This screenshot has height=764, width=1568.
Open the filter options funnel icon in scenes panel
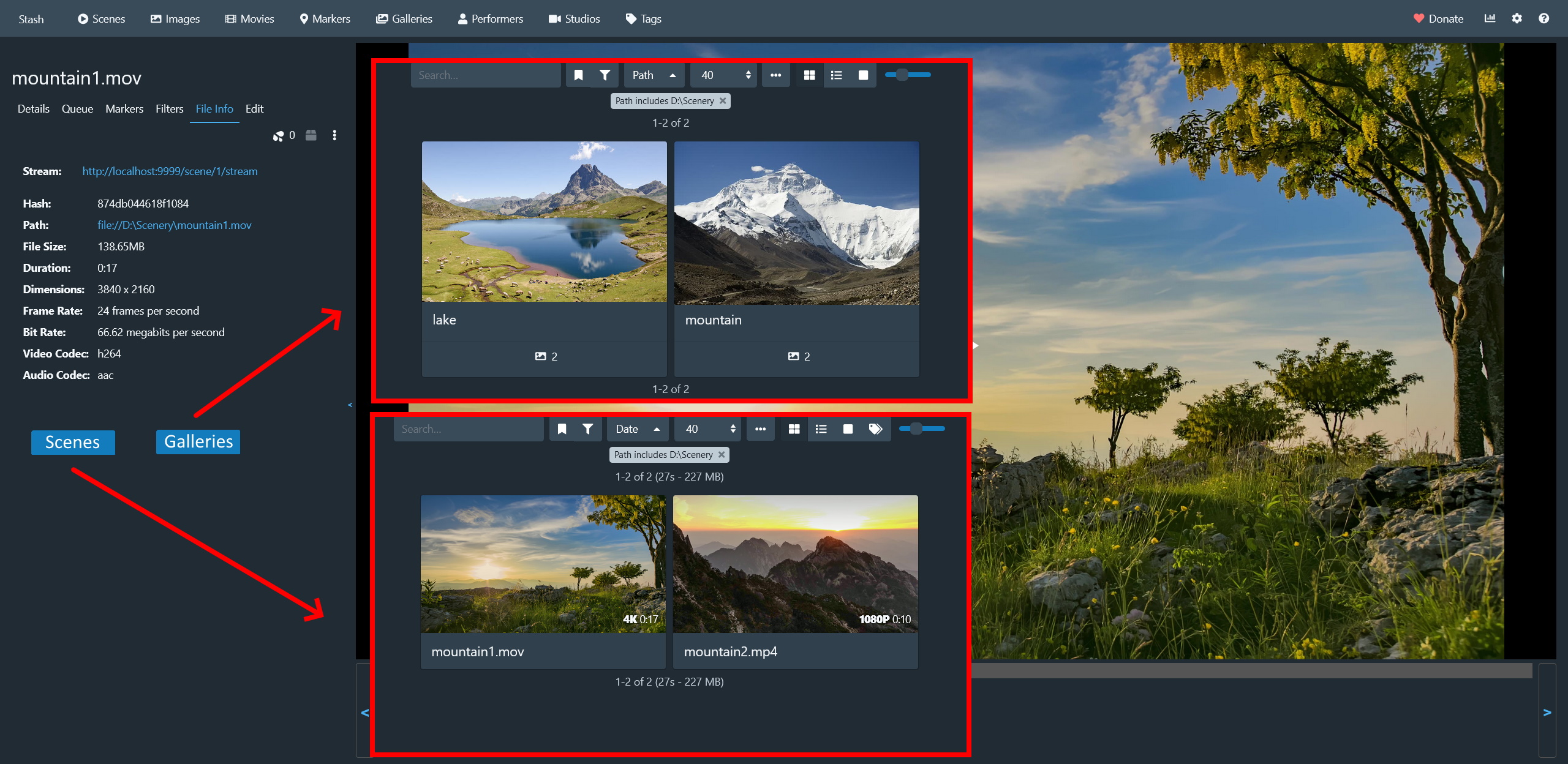(587, 429)
